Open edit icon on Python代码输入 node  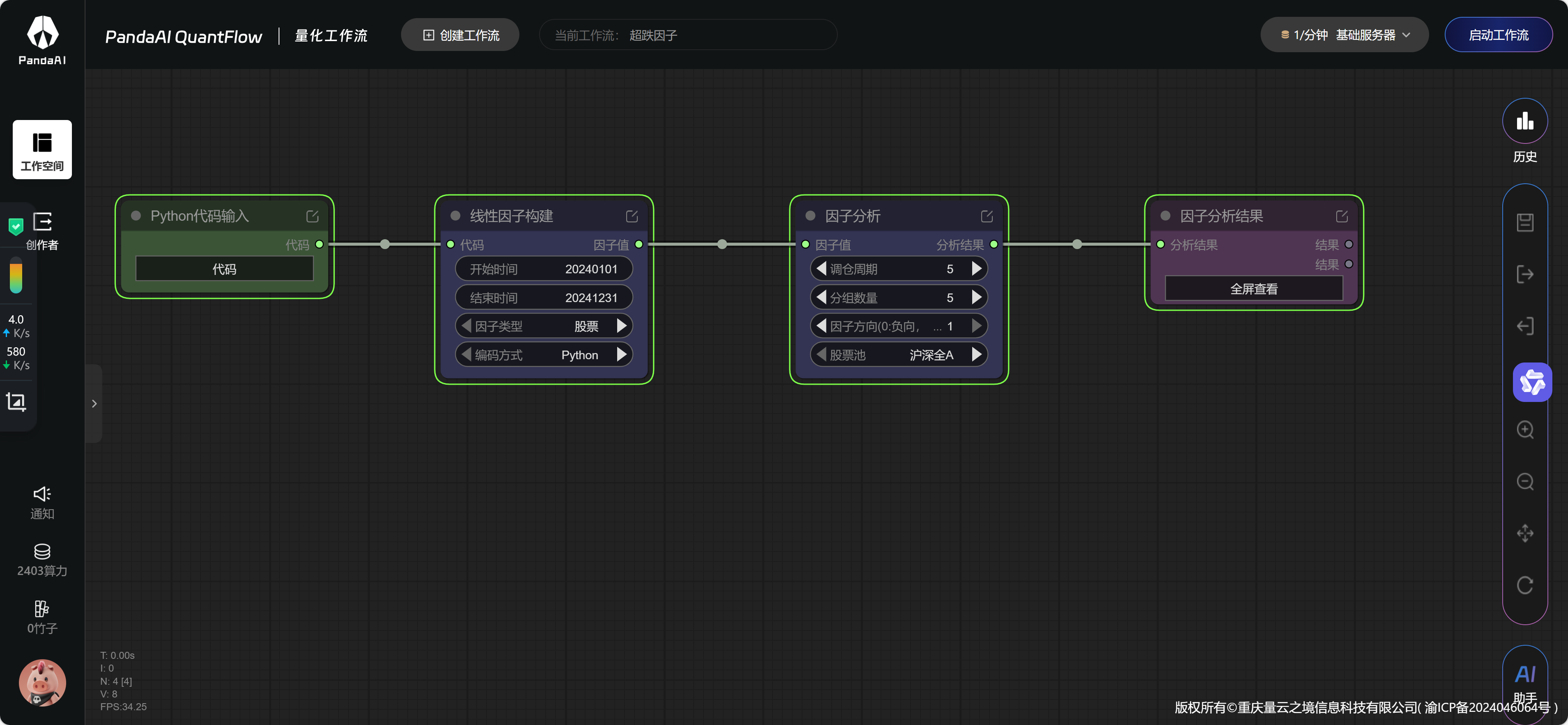pyautogui.click(x=312, y=216)
